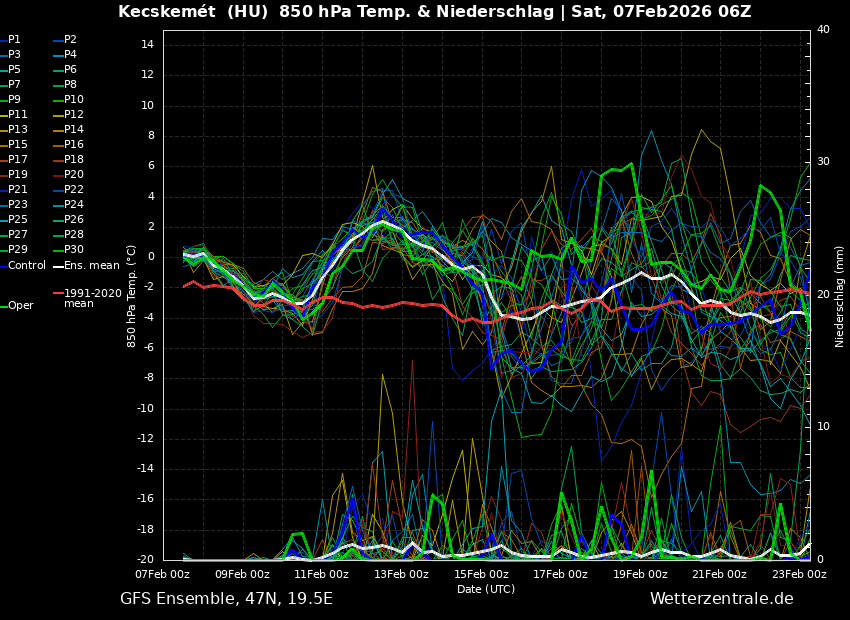Click the P1 legend label

coord(14,40)
